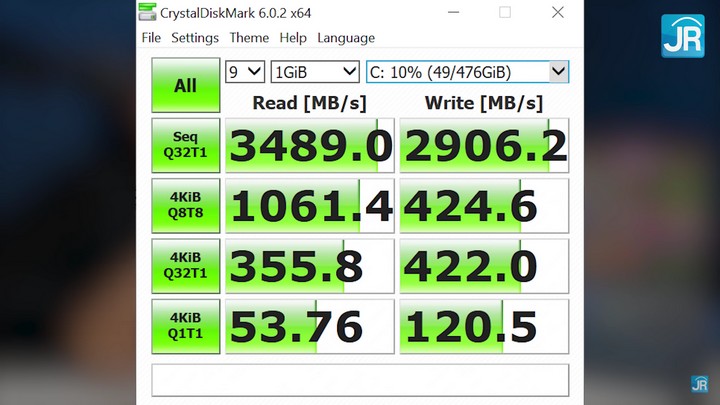This screenshot has height=405, width=720.
Task: Click the Write [MB/s] column header
Action: tap(484, 103)
